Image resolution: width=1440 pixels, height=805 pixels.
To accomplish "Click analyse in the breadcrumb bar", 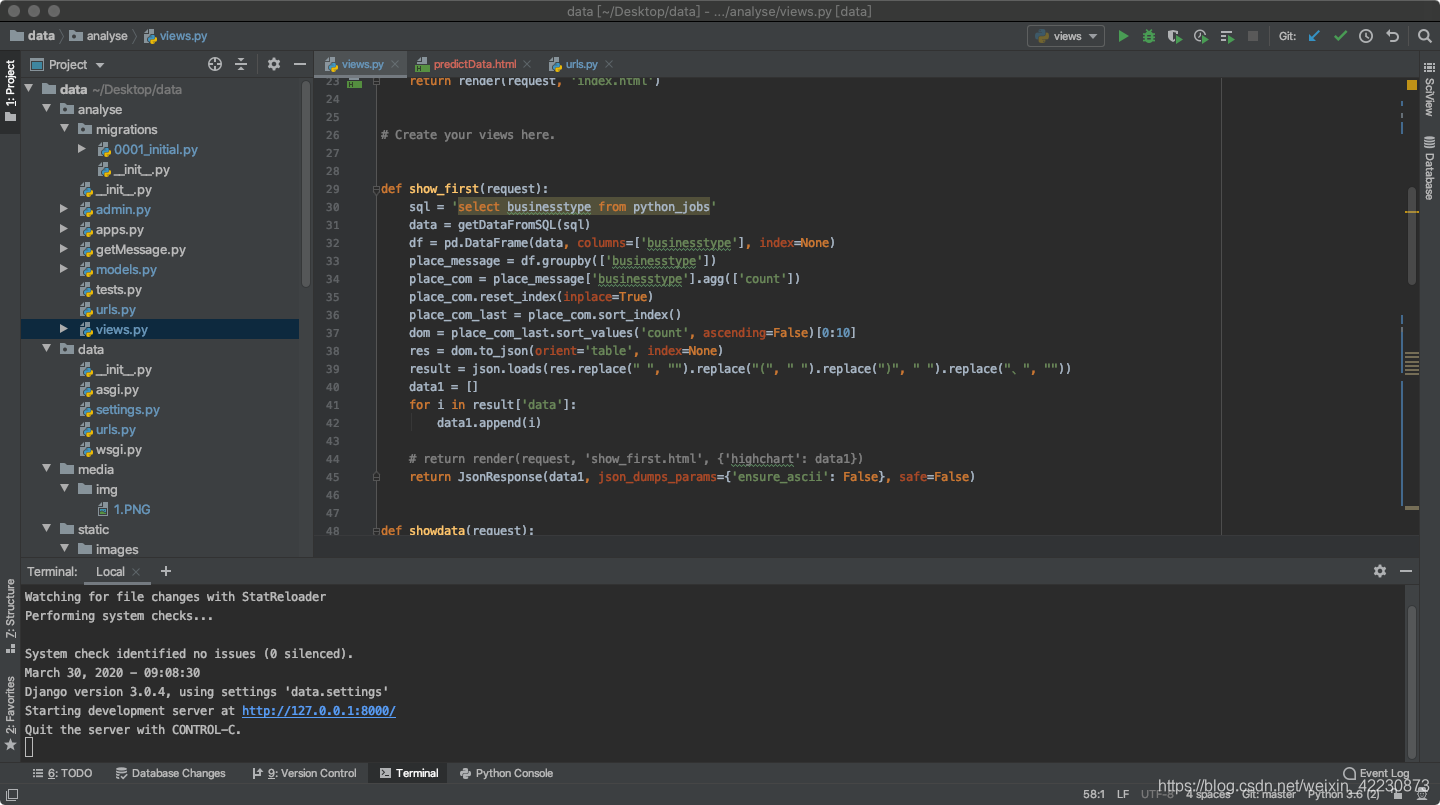I will (x=98, y=36).
